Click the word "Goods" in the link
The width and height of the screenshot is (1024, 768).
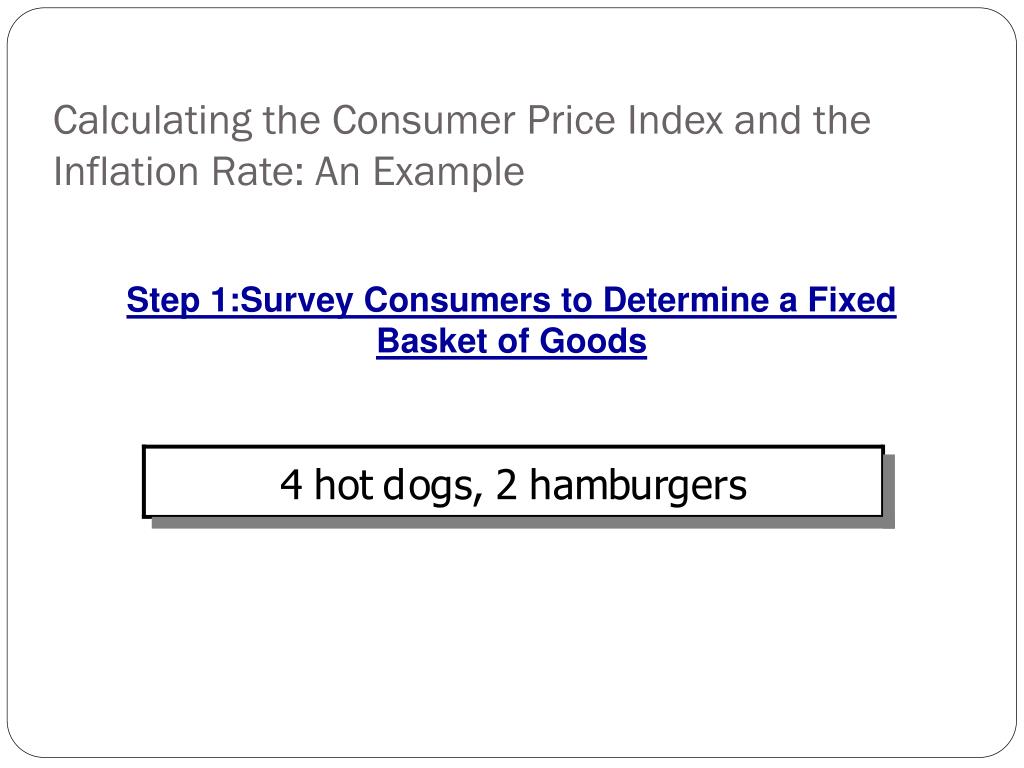point(593,341)
